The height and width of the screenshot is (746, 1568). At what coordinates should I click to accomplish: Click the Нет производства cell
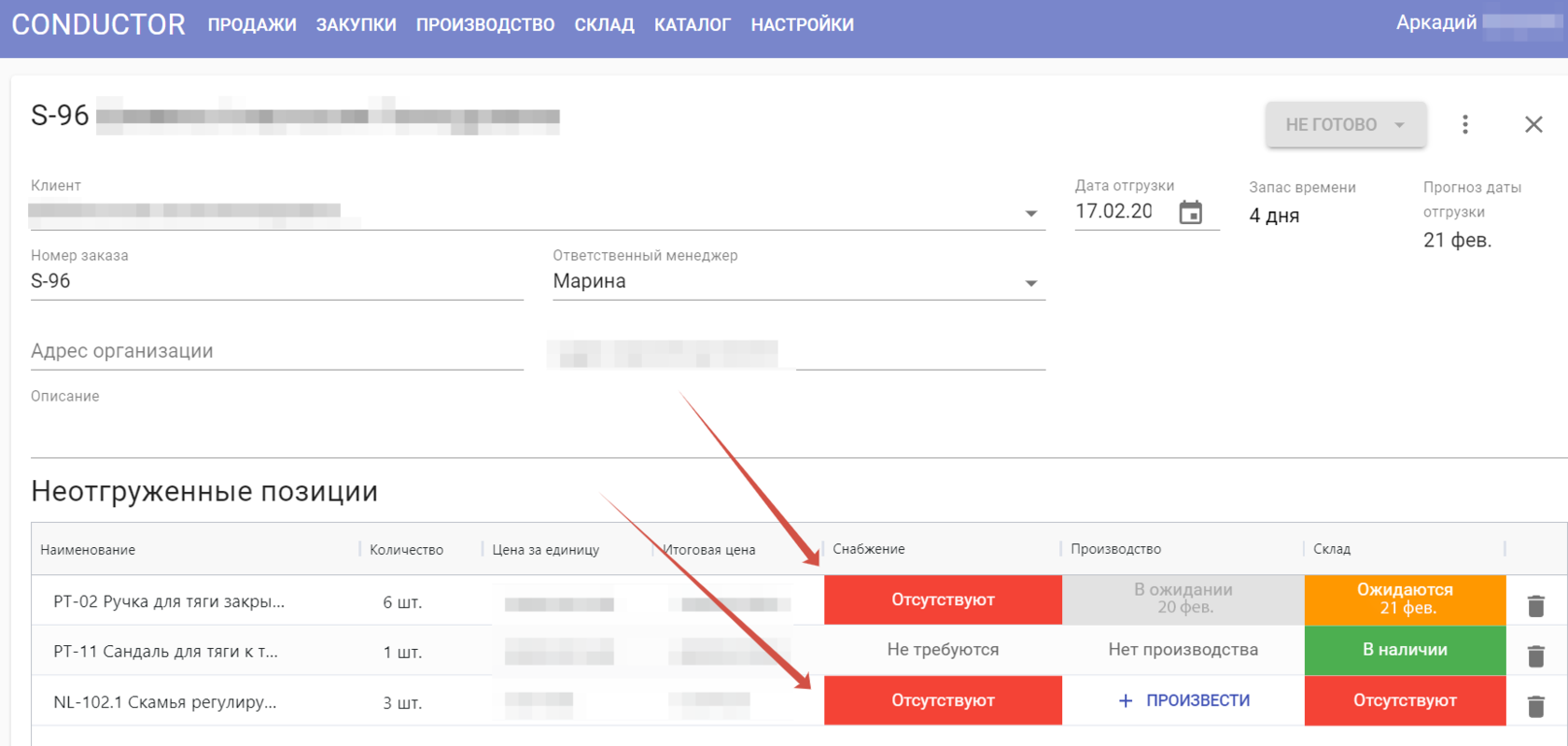tap(1183, 650)
